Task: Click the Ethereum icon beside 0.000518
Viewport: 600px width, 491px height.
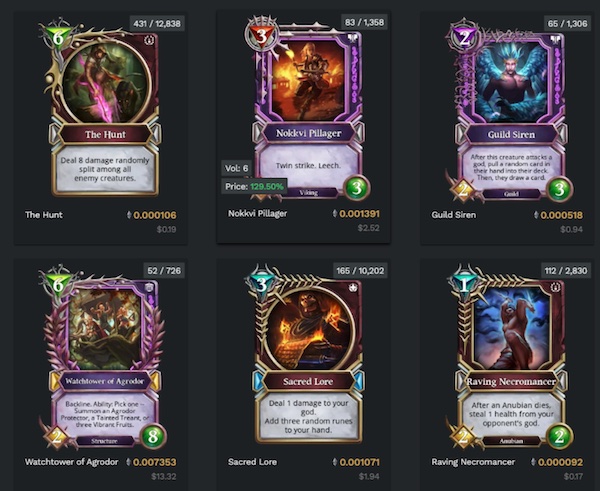Action: (x=536, y=215)
